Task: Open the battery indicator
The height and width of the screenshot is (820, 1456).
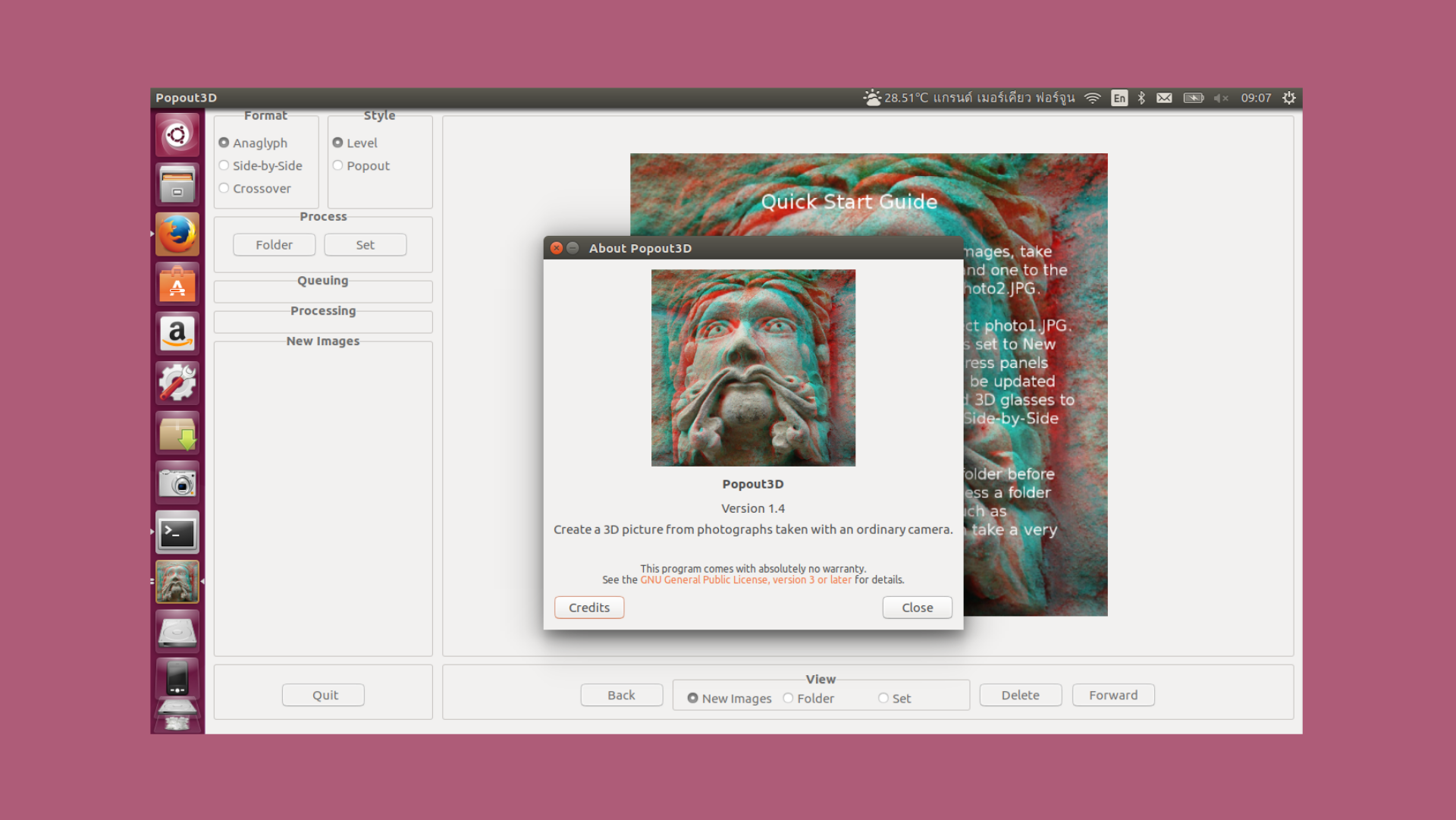Action: pyautogui.click(x=1194, y=98)
